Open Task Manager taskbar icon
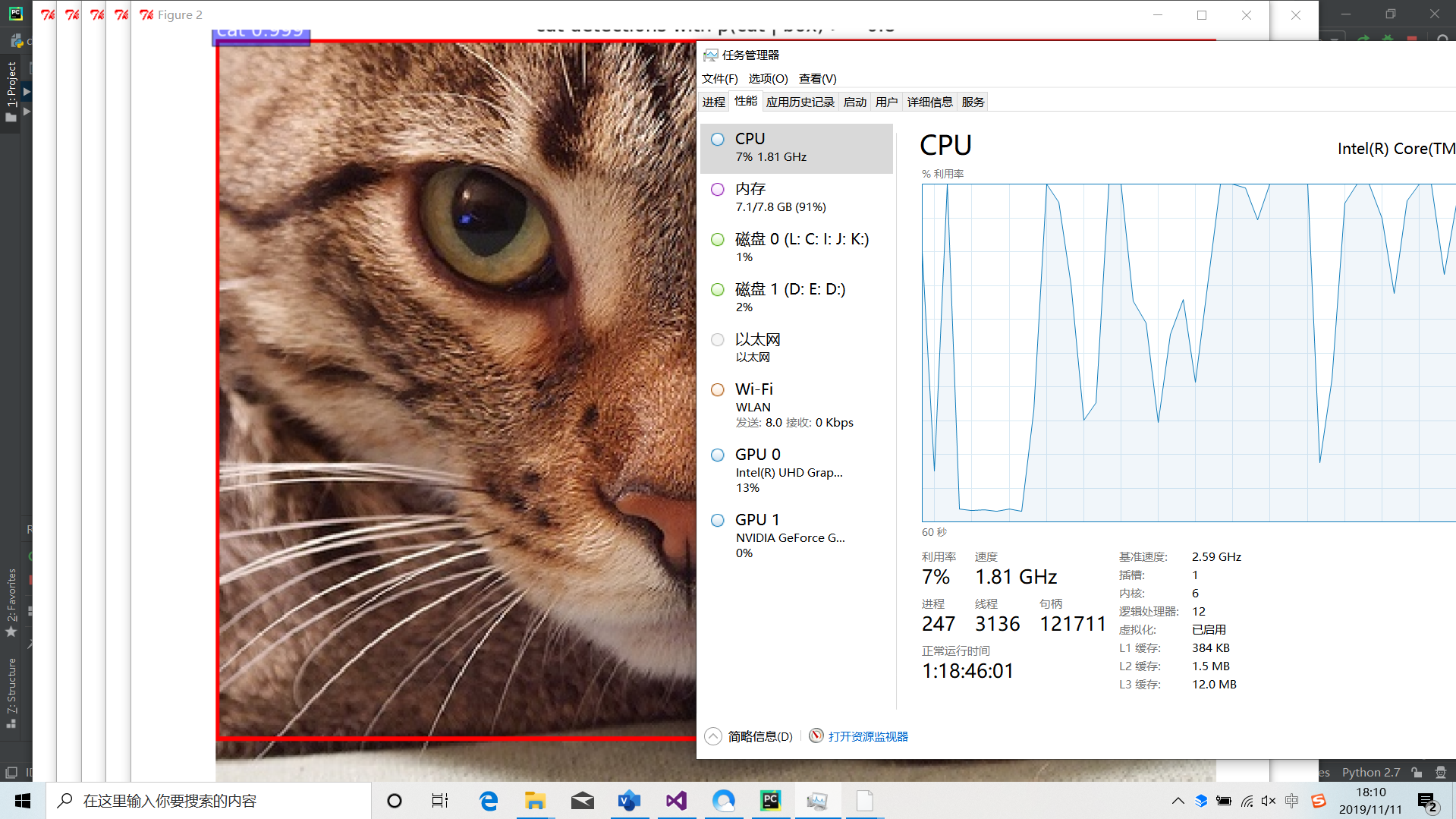 (818, 801)
